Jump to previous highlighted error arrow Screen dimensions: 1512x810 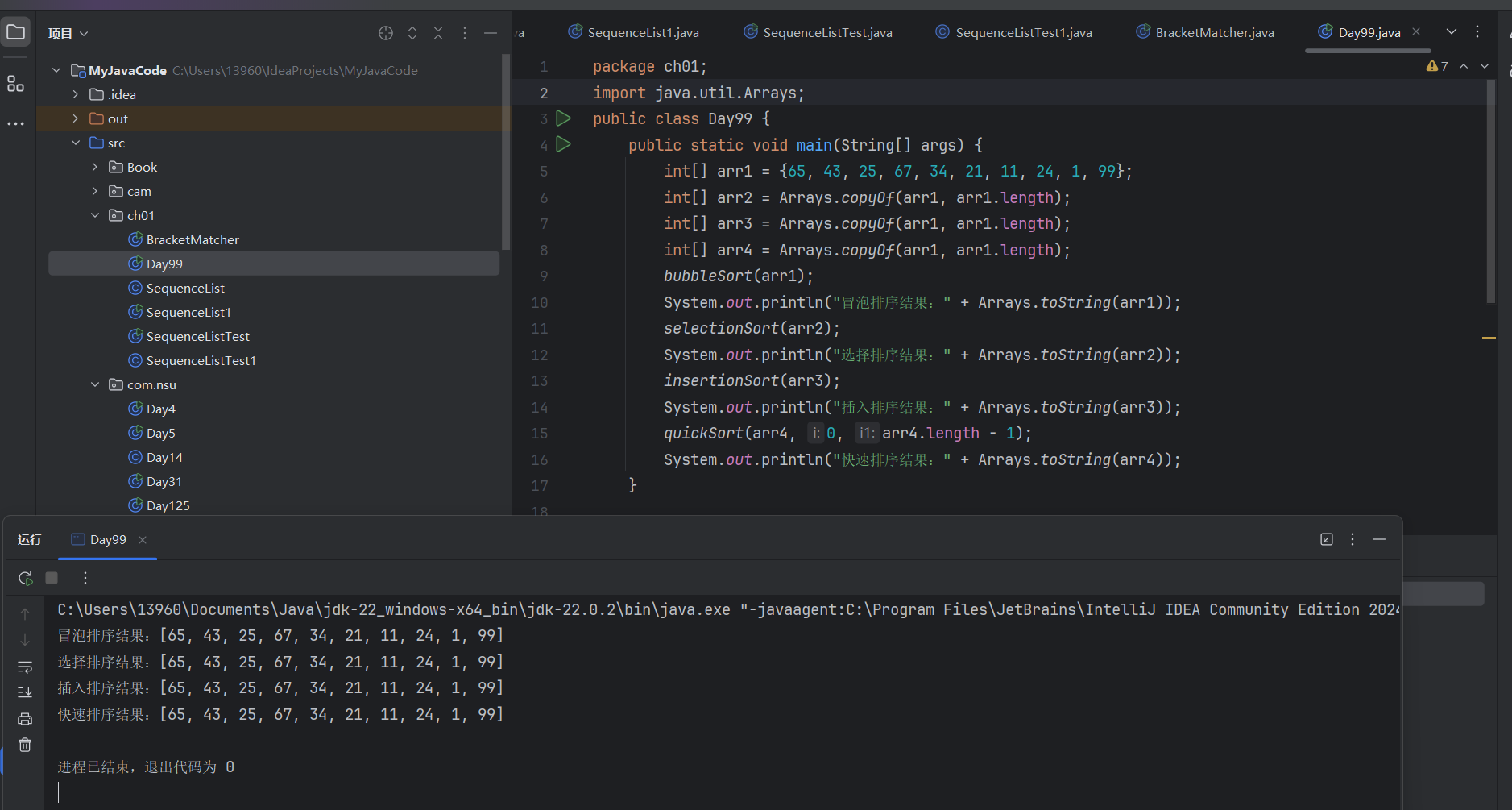pos(1464,66)
